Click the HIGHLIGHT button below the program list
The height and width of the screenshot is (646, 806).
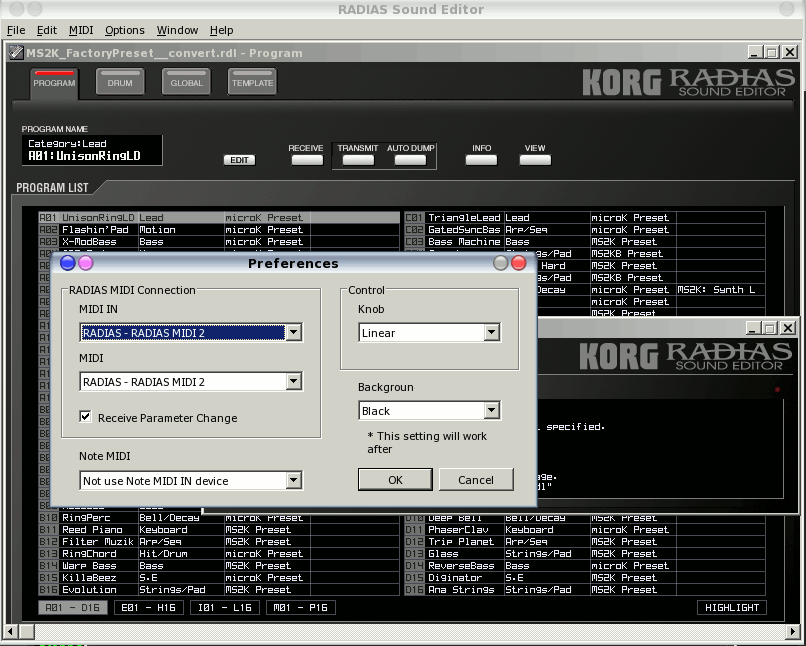tap(732, 607)
